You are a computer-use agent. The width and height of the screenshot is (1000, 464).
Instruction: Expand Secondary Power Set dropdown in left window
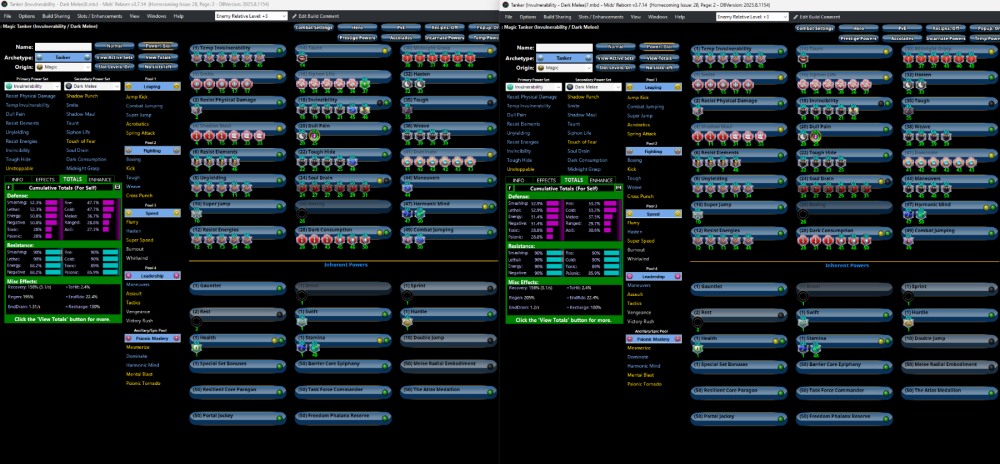pyautogui.click(x=118, y=87)
